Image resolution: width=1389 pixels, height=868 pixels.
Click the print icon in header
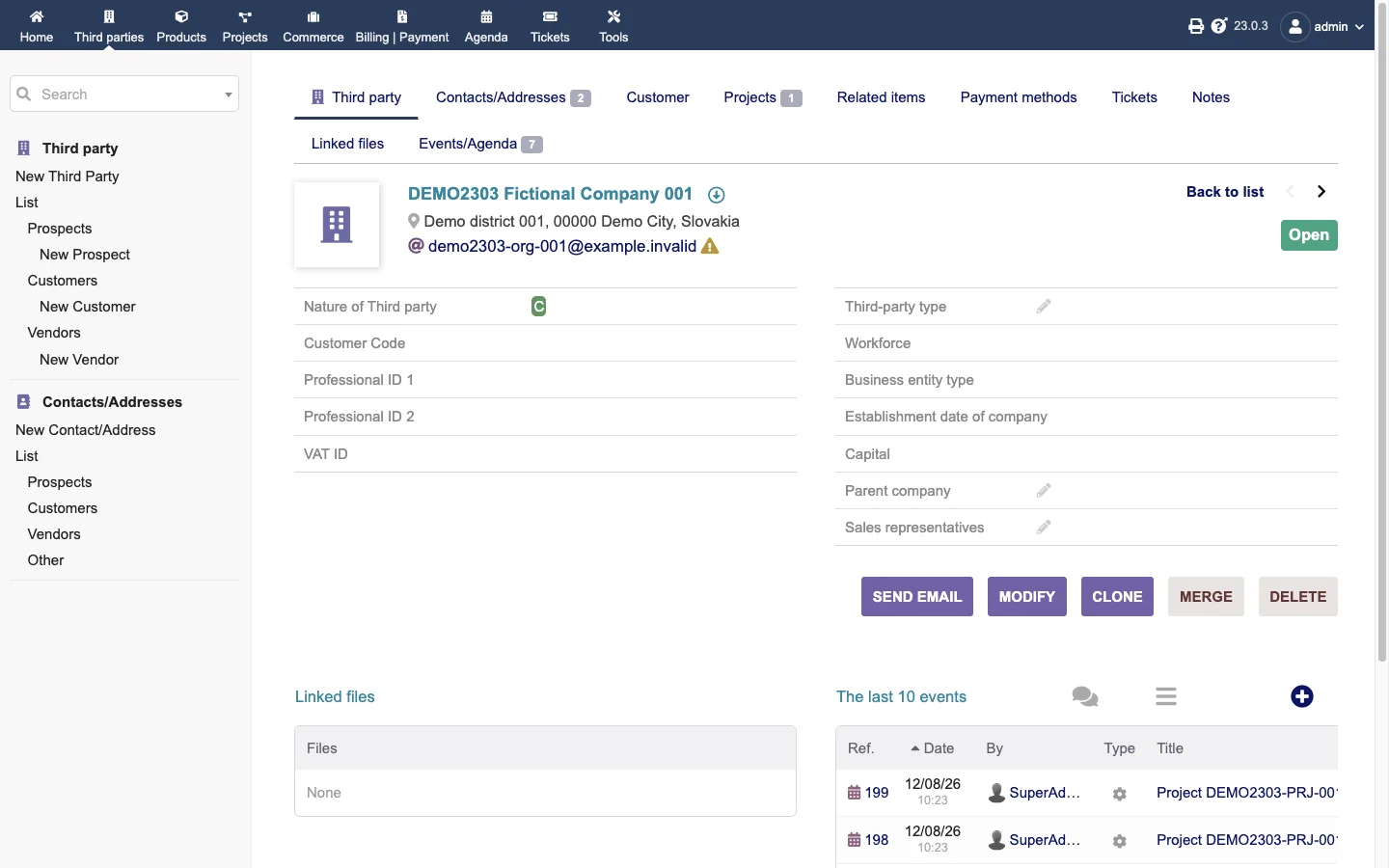(x=1196, y=26)
